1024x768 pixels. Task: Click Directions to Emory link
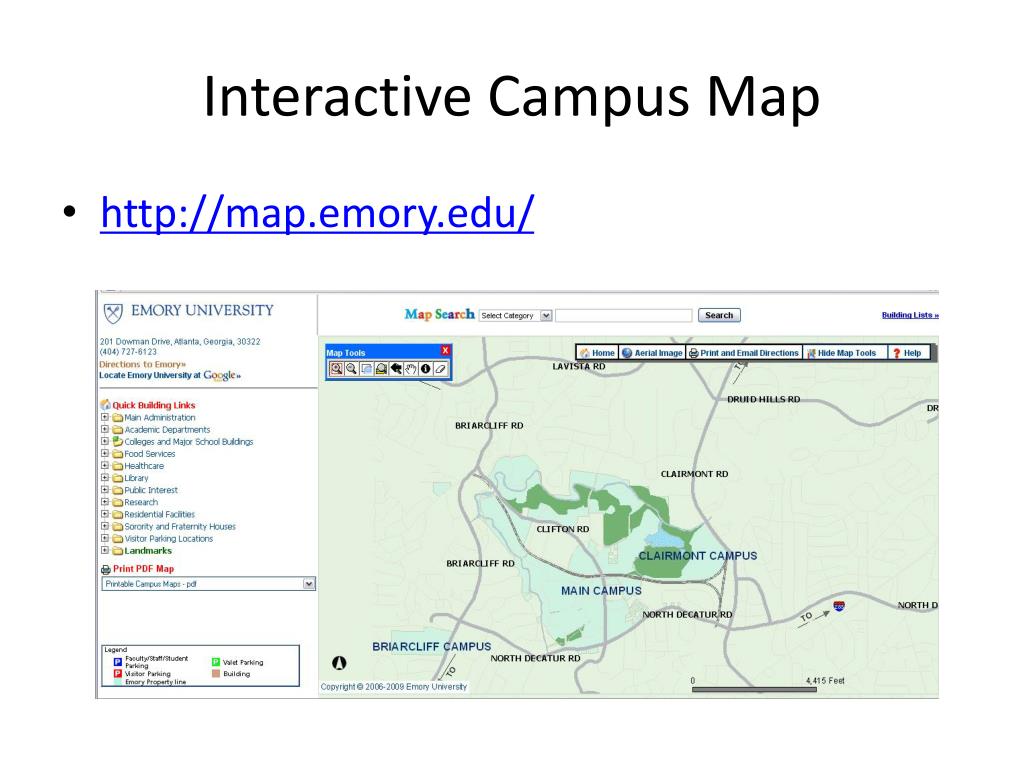[x=142, y=364]
